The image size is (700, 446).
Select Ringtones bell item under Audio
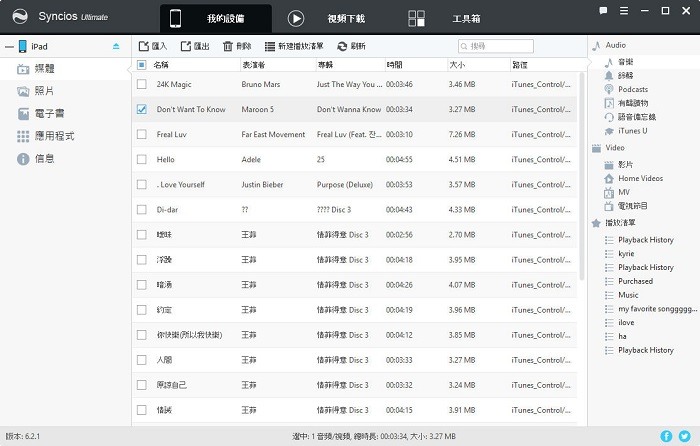click(x=625, y=75)
